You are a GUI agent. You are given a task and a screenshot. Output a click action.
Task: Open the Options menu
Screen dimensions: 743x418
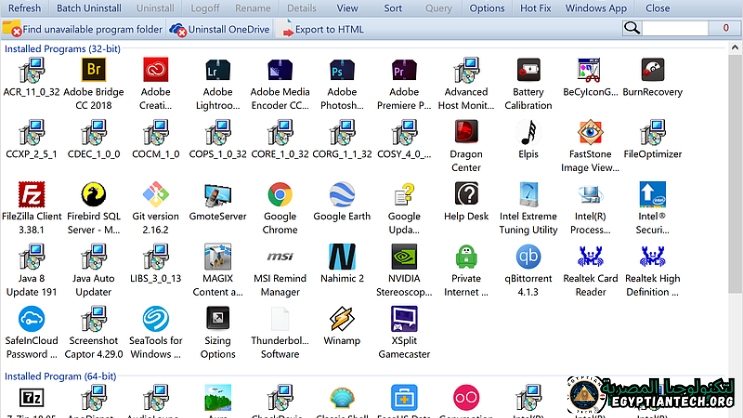point(487,8)
